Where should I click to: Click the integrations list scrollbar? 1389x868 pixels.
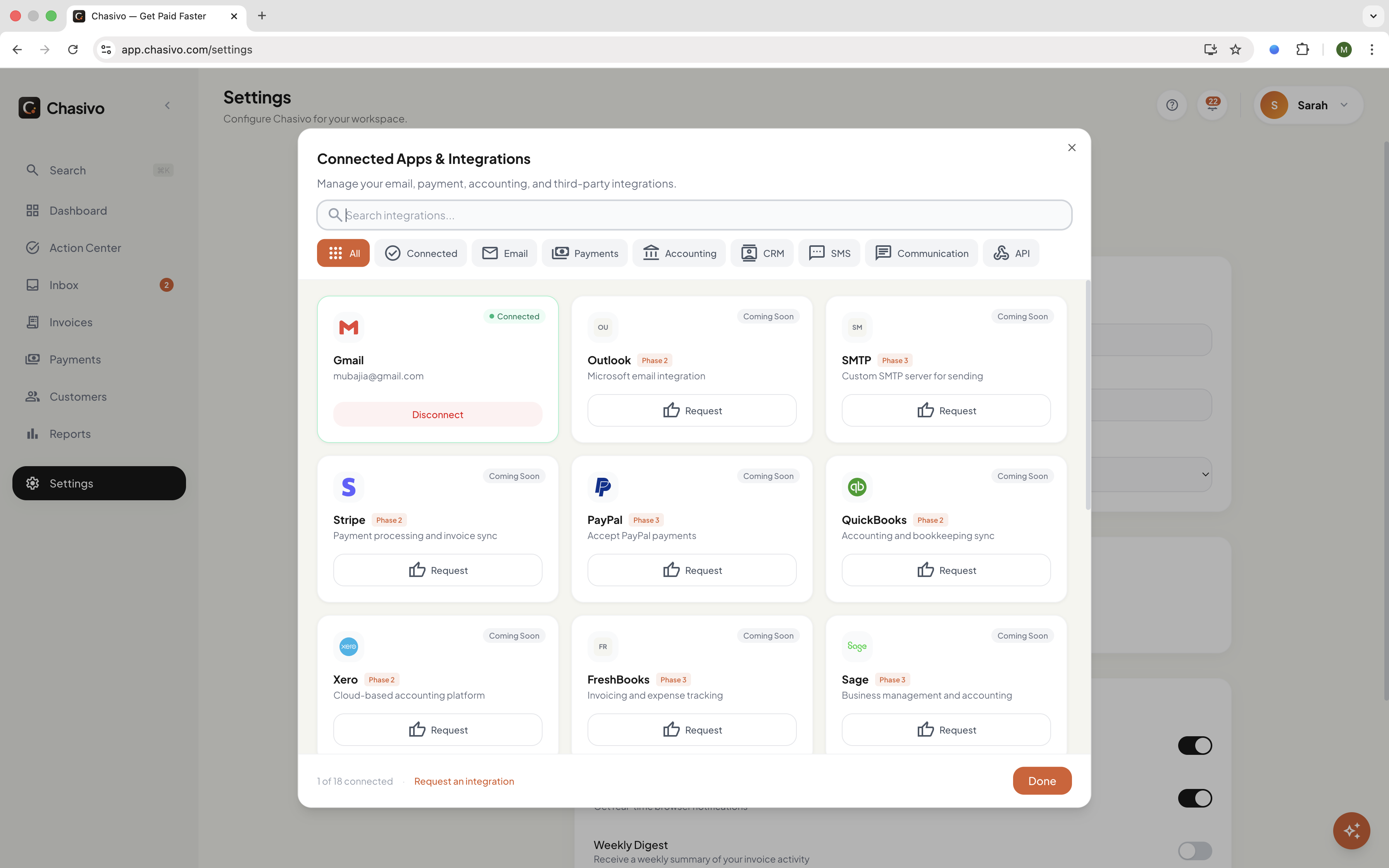point(1087,395)
